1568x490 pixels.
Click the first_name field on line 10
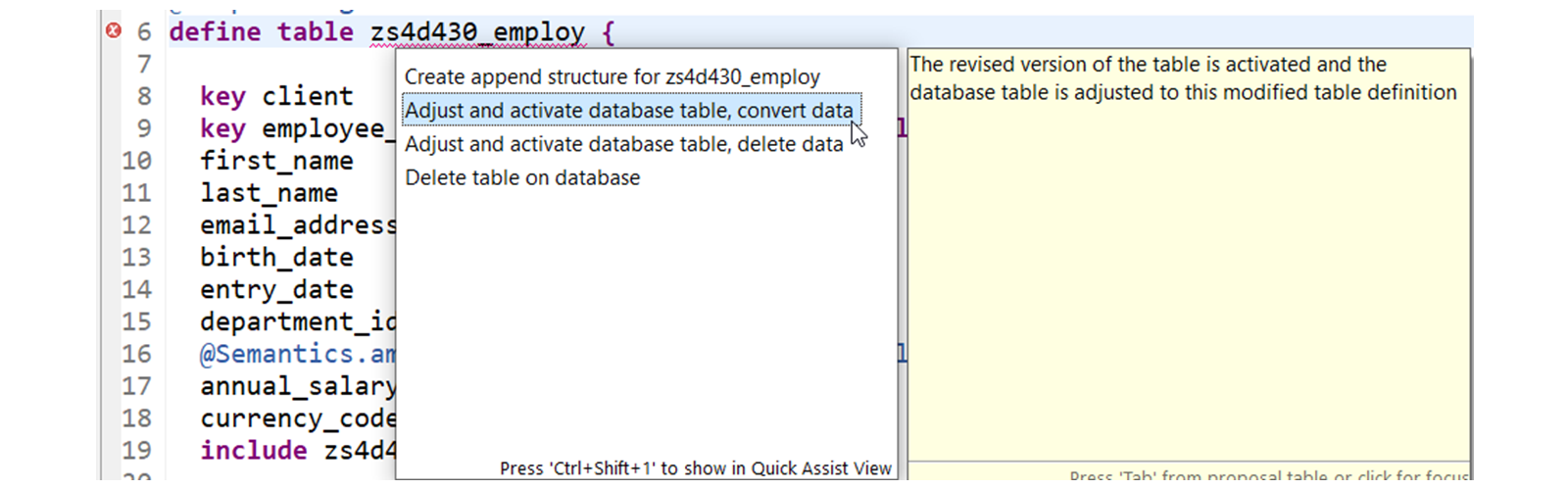(276, 161)
